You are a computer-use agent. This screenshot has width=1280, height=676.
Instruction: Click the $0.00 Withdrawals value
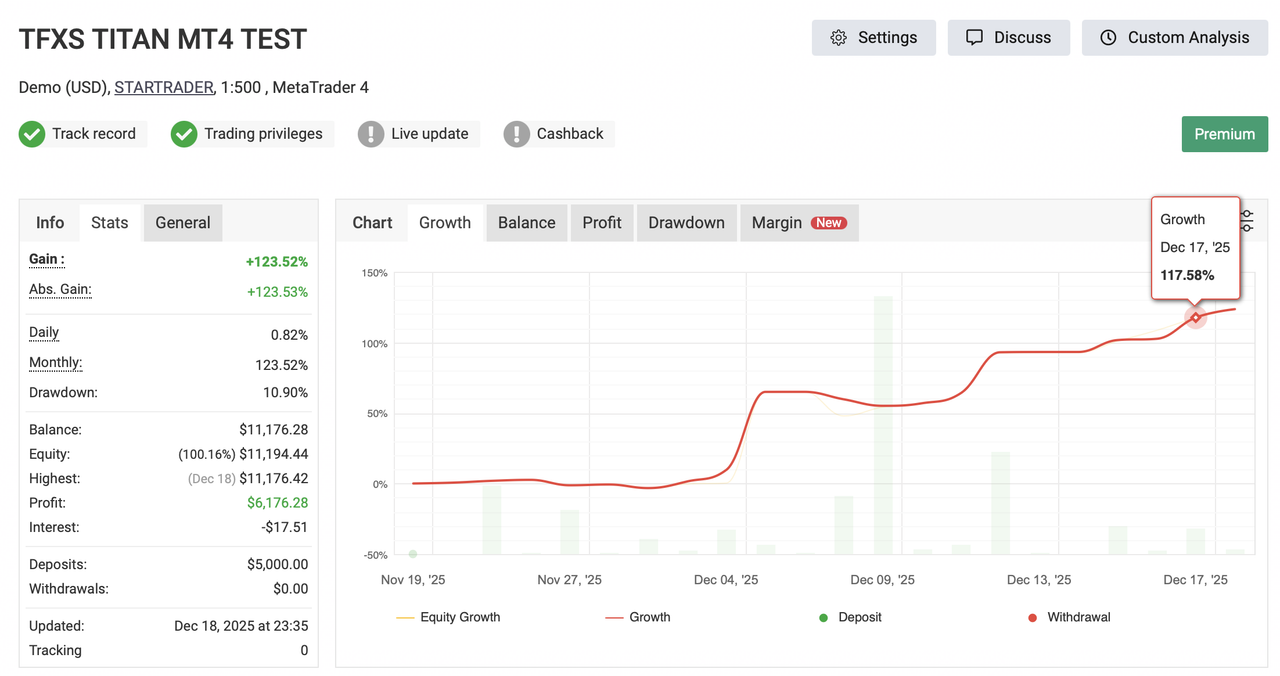click(x=291, y=589)
